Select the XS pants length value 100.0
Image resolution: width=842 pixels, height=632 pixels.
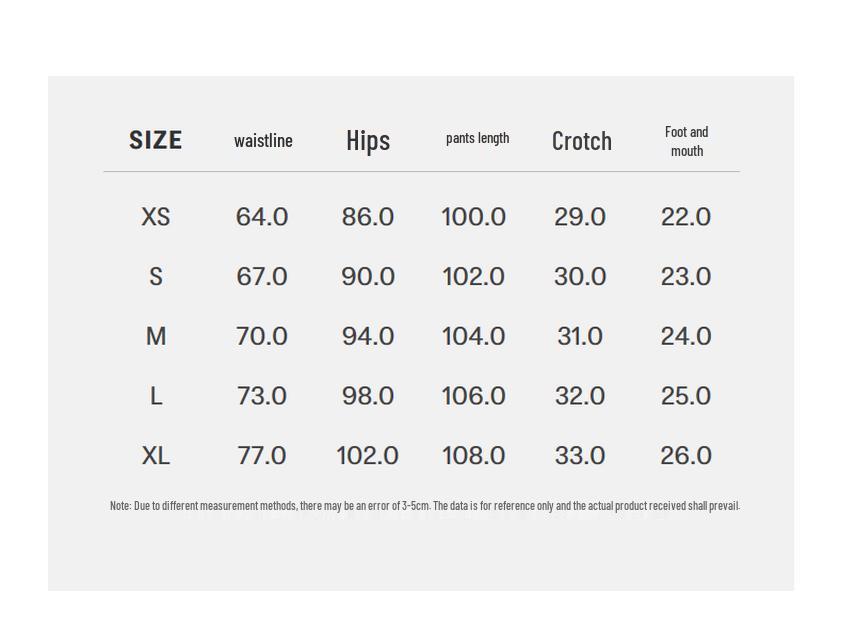pyautogui.click(x=474, y=217)
